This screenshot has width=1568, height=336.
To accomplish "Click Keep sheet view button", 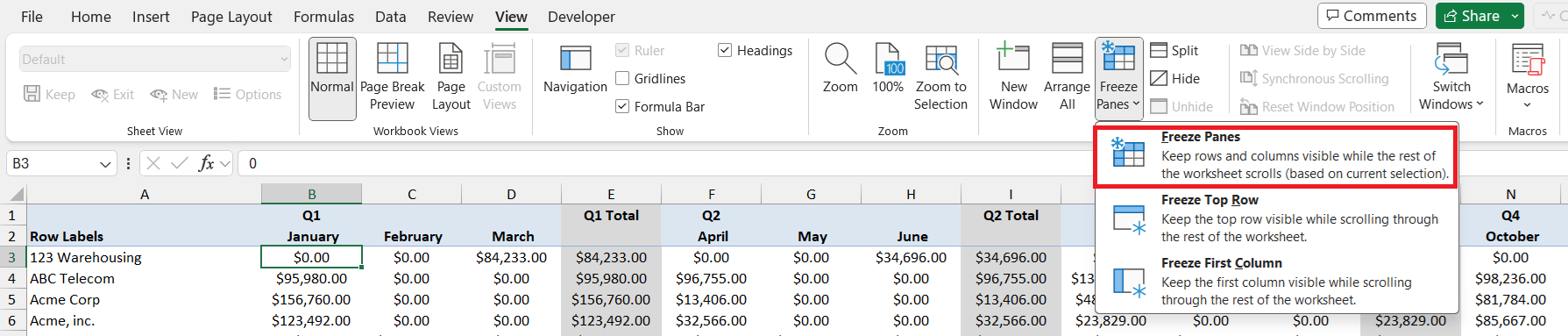I will [49, 95].
